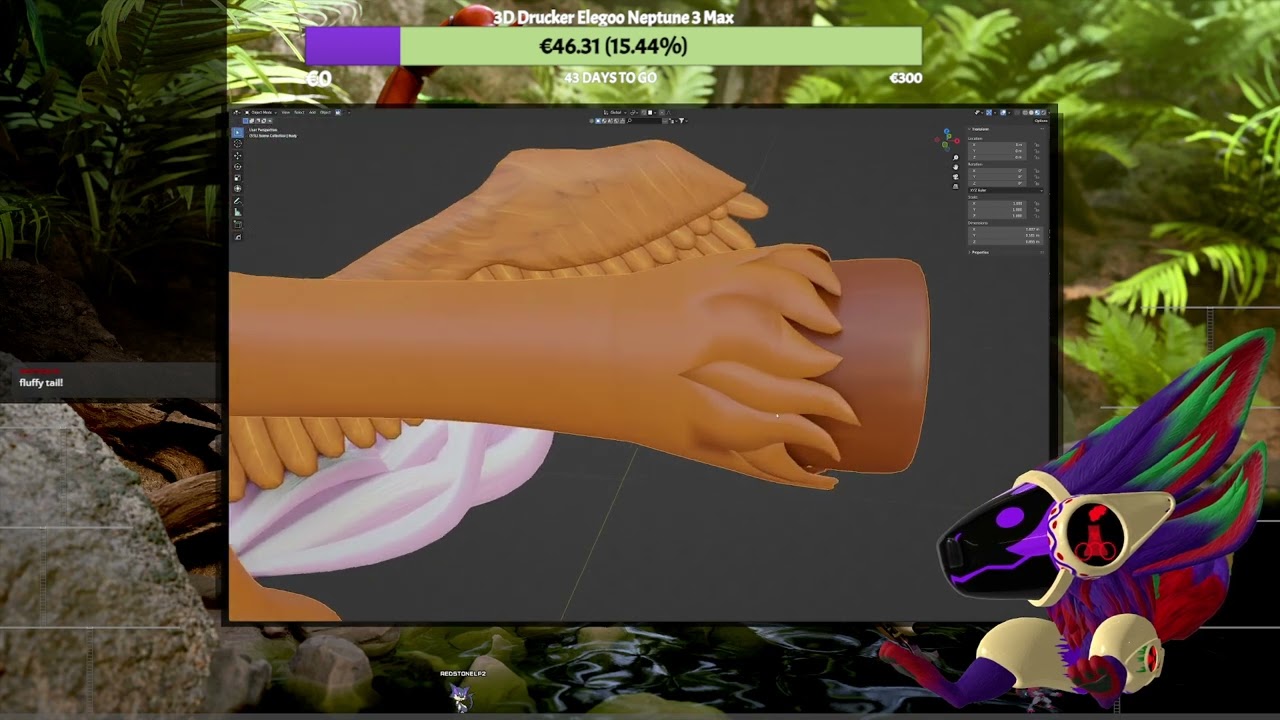Screen dimensions: 1280x720
Task: Click the pan view hand icon
Action: [x=956, y=167]
